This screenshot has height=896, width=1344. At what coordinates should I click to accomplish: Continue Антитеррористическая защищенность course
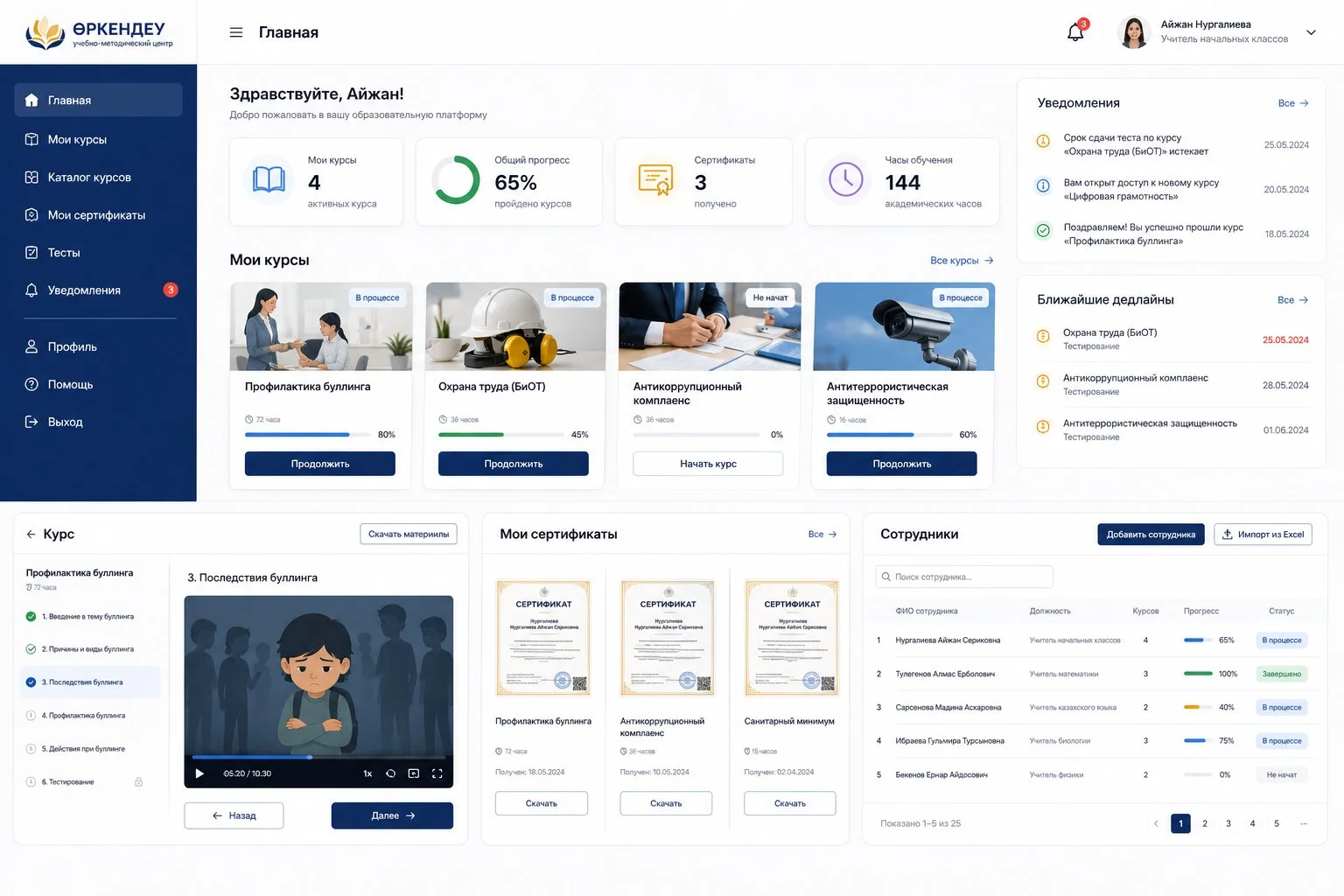(902, 464)
